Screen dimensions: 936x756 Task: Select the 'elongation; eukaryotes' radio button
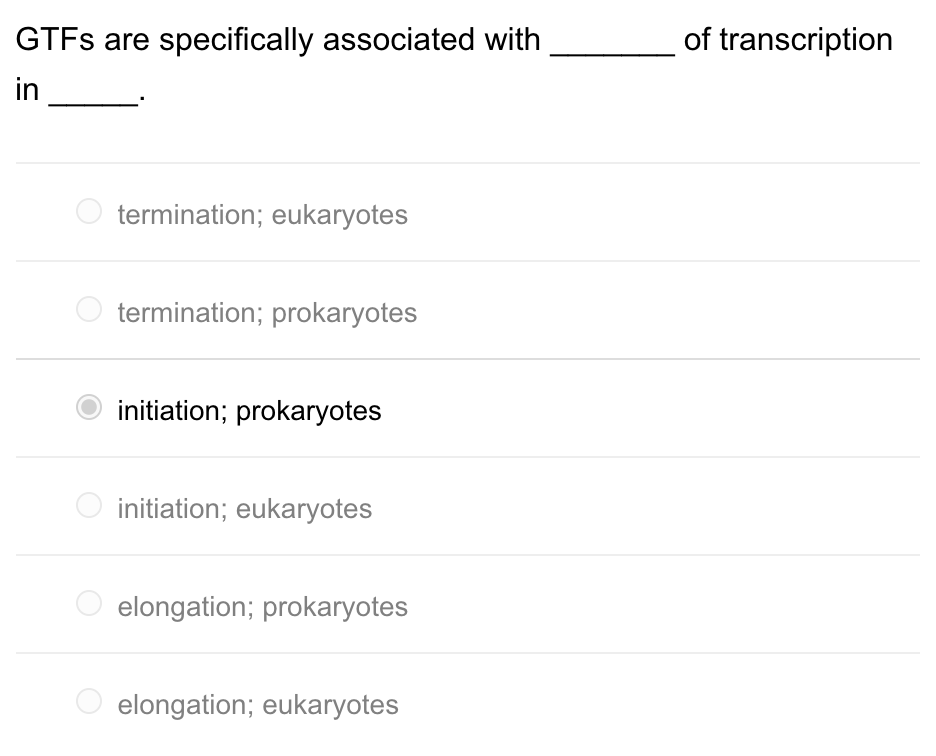pos(88,701)
